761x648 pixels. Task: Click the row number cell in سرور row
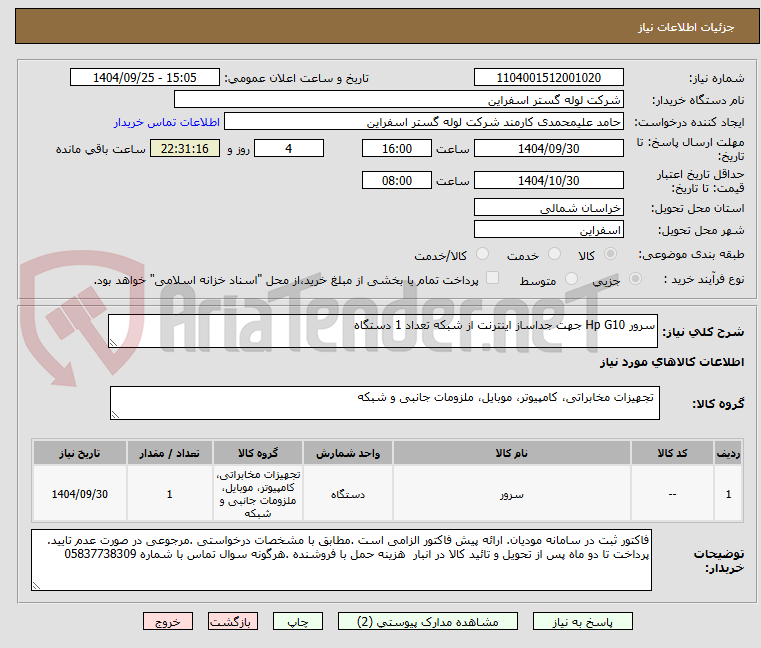pos(728,494)
